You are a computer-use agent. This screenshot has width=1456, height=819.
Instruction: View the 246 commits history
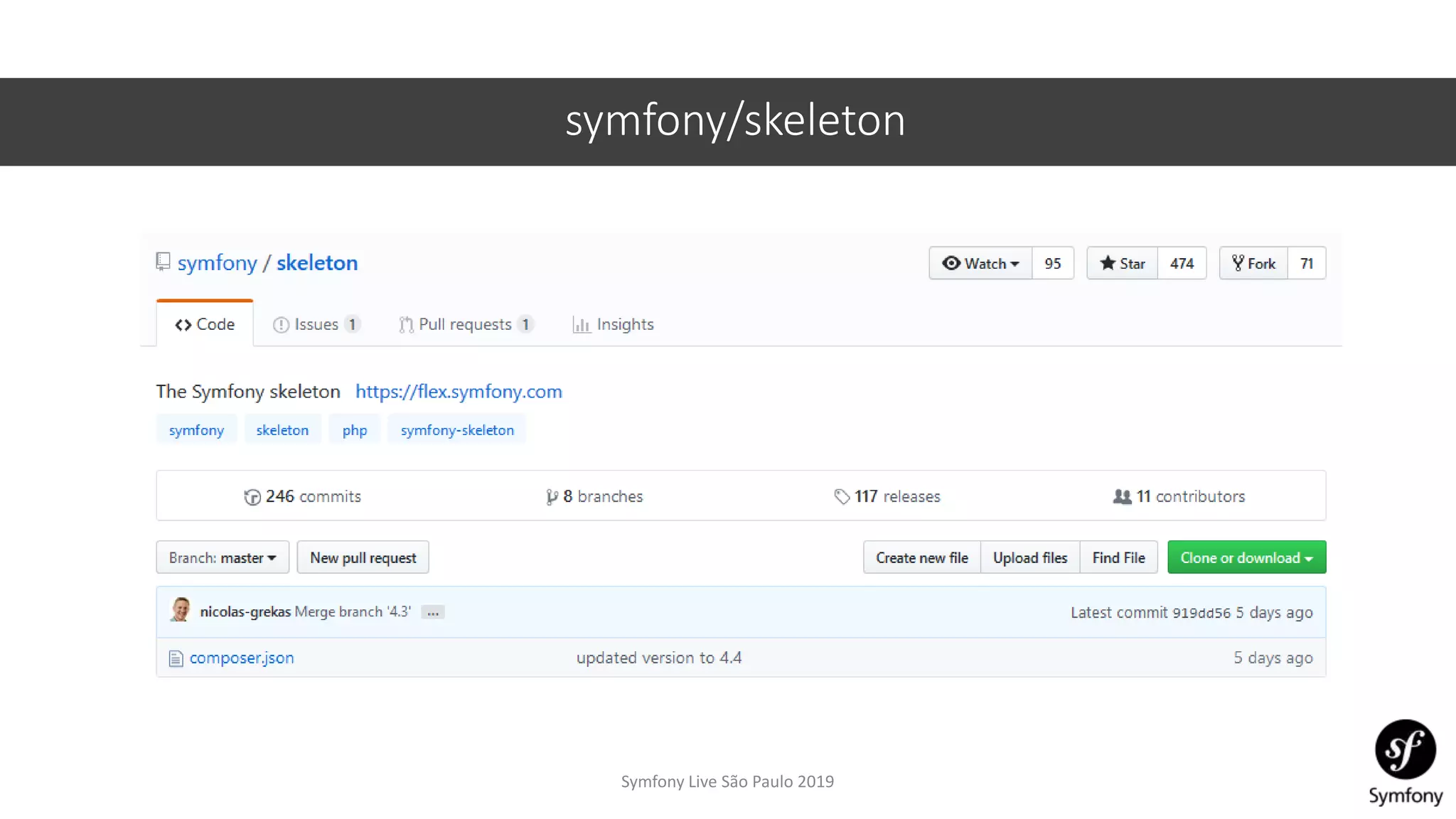302,496
